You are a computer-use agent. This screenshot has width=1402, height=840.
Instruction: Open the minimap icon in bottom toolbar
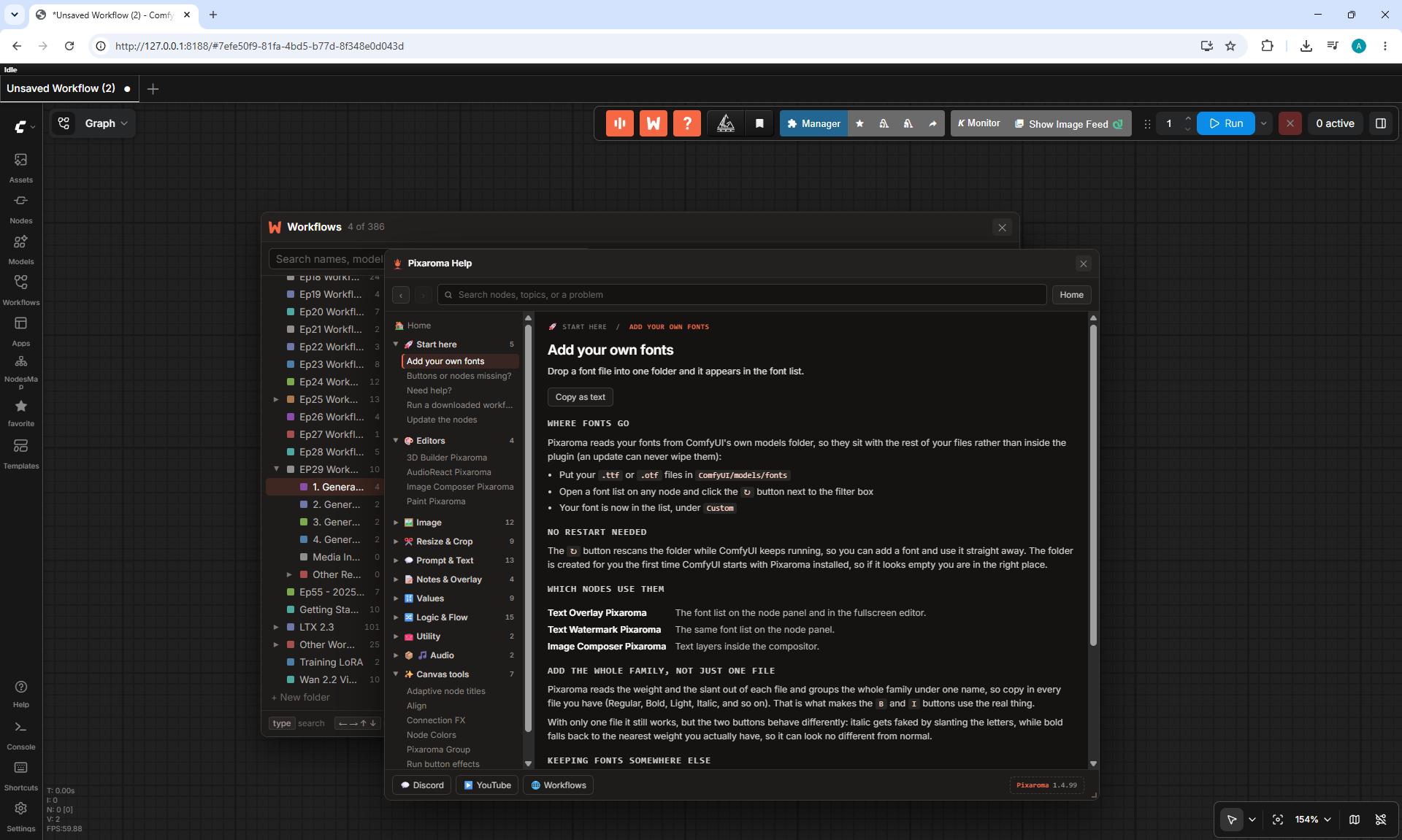click(1354, 820)
